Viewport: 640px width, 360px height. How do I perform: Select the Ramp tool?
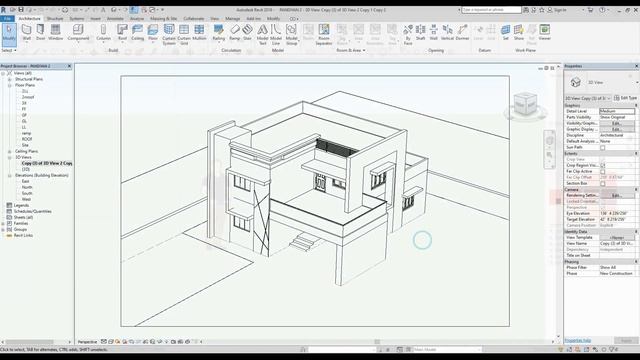(x=235, y=32)
